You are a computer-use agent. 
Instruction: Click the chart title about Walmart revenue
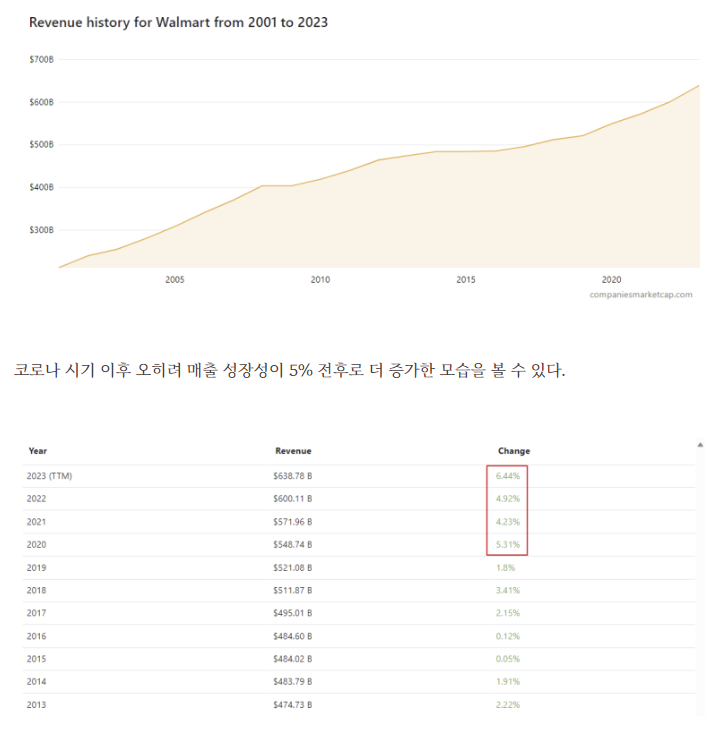pyautogui.click(x=179, y=22)
